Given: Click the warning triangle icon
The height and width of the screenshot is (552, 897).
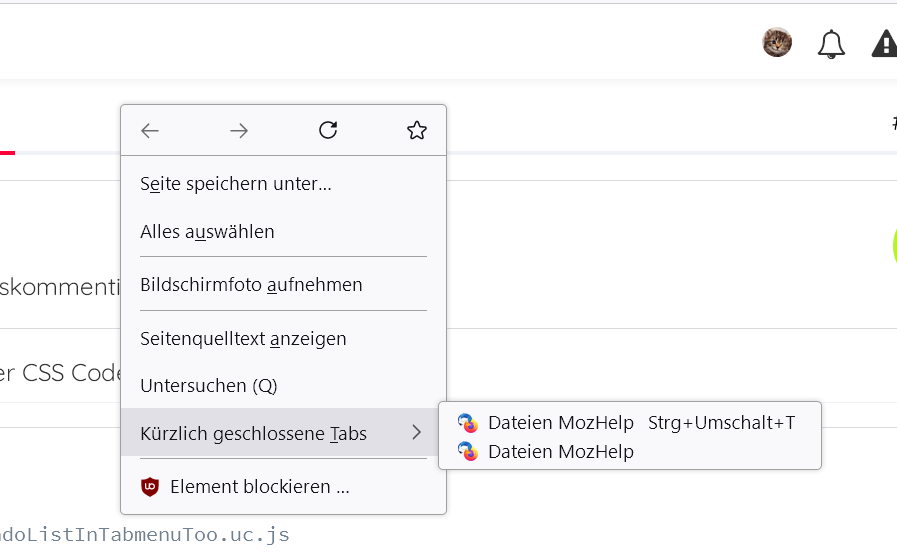Looking at the screenshot, I should [x=884, y=44].
